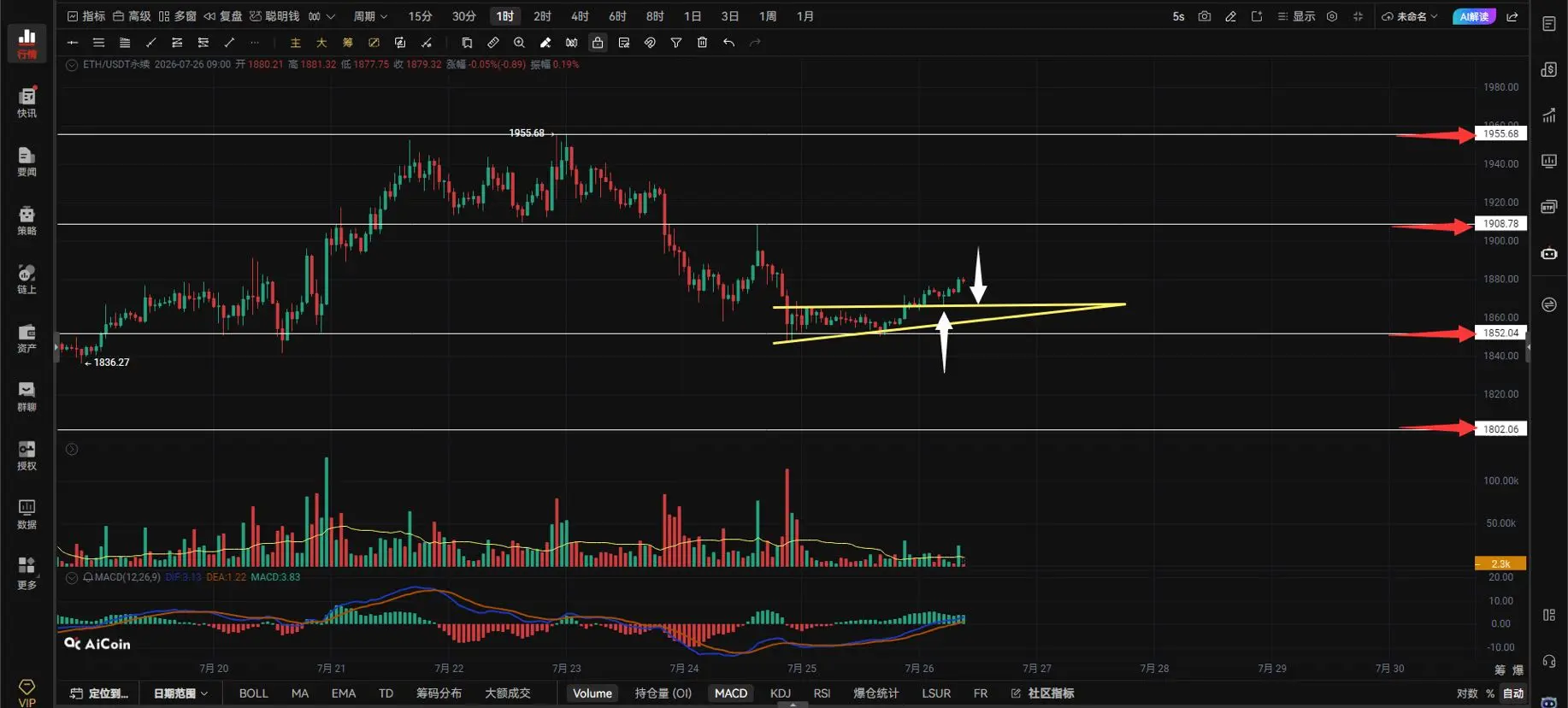Take a chart screenshot with camera icon
This screenshot has height=708, width=1568.
pyautogui.click(x=1205, y=16)
